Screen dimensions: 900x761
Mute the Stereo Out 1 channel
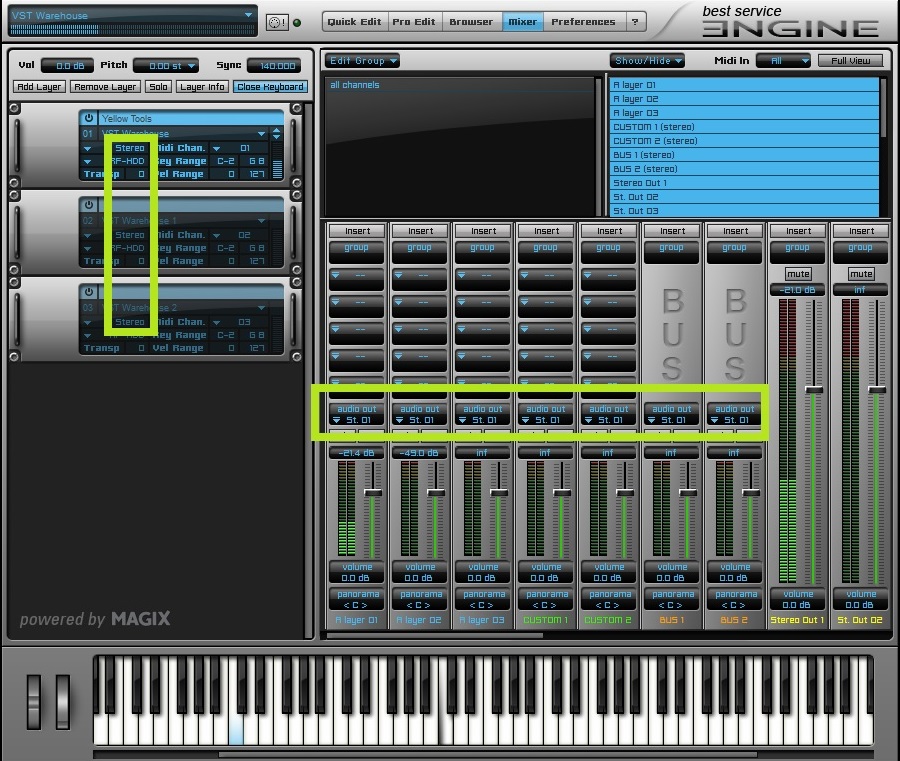(798, 274)
